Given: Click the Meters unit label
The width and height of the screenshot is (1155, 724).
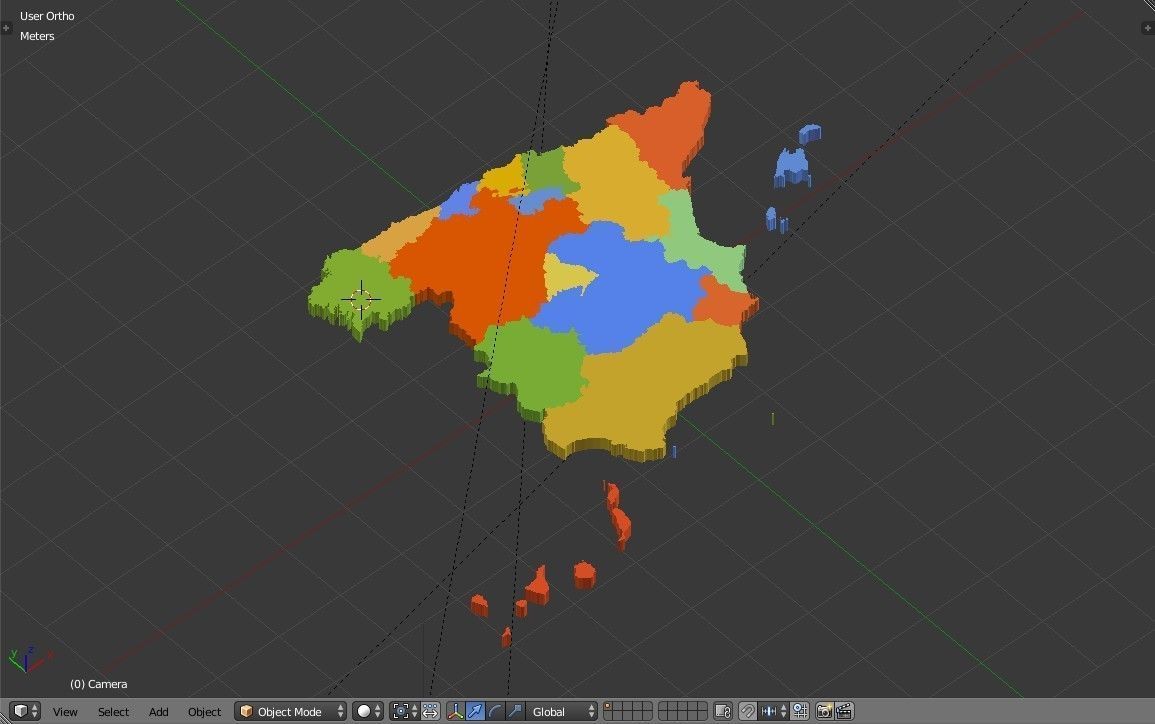Looking at the screenshot, I should (x=37, y=36).
